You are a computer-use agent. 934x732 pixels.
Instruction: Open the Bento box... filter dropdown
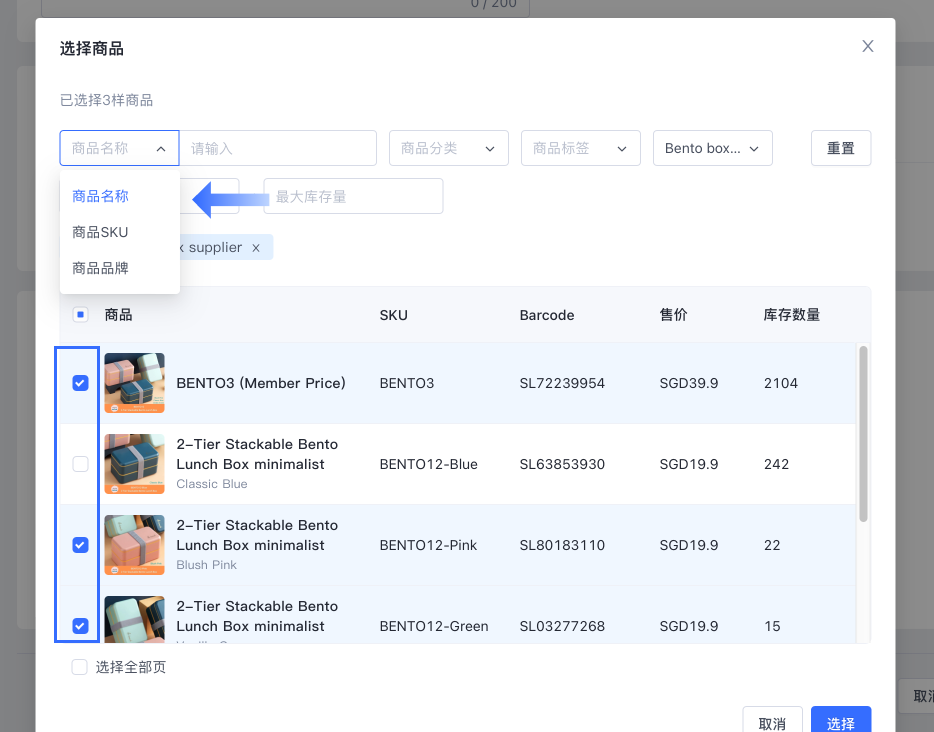pyautogui.click(x=713, y=148)
